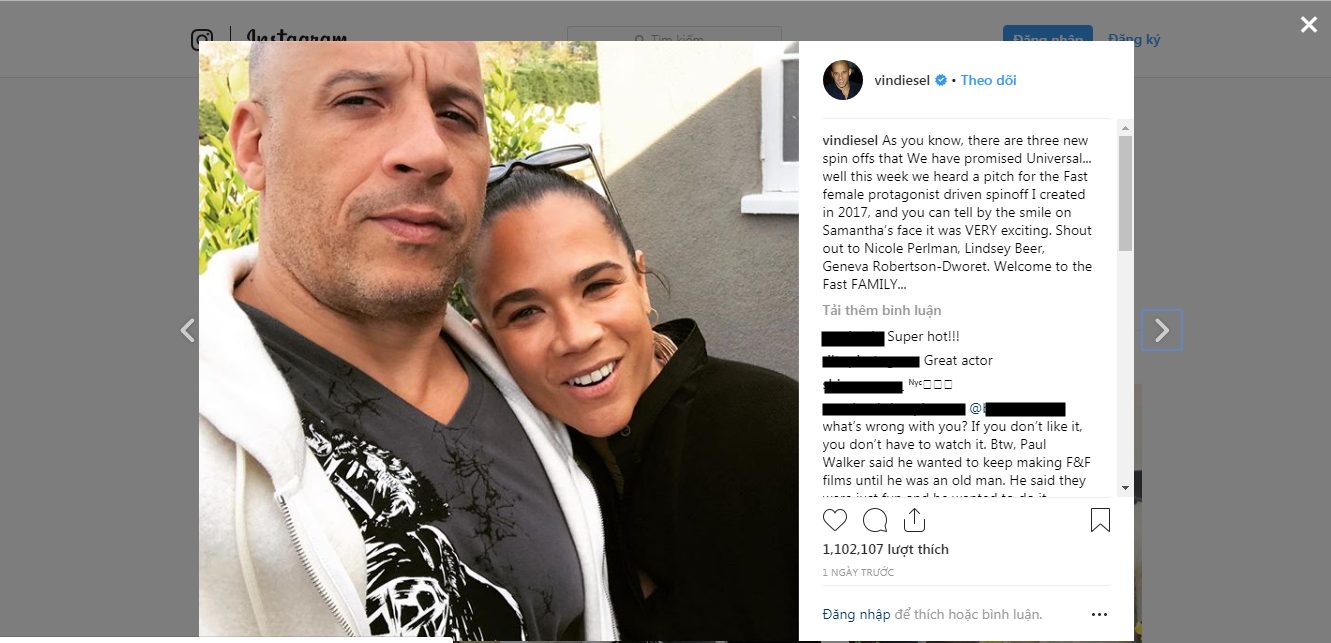
Task: Like the post with heart icon
Action: pos(834,520)
